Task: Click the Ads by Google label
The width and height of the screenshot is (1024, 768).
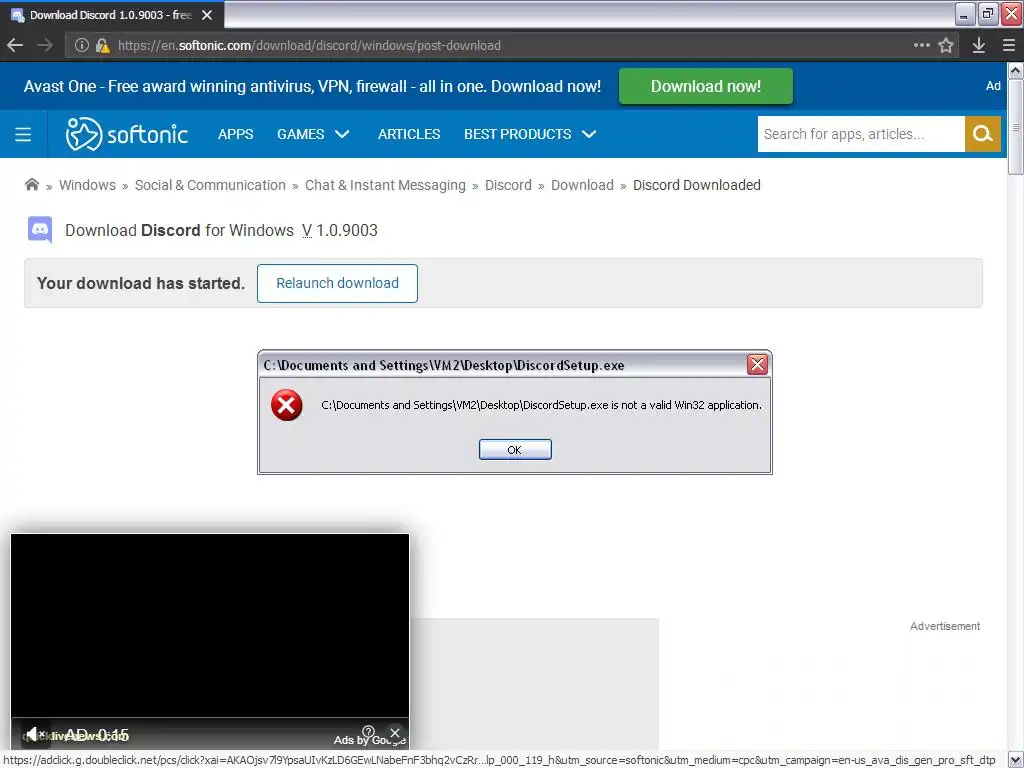Action: point(370,740)
